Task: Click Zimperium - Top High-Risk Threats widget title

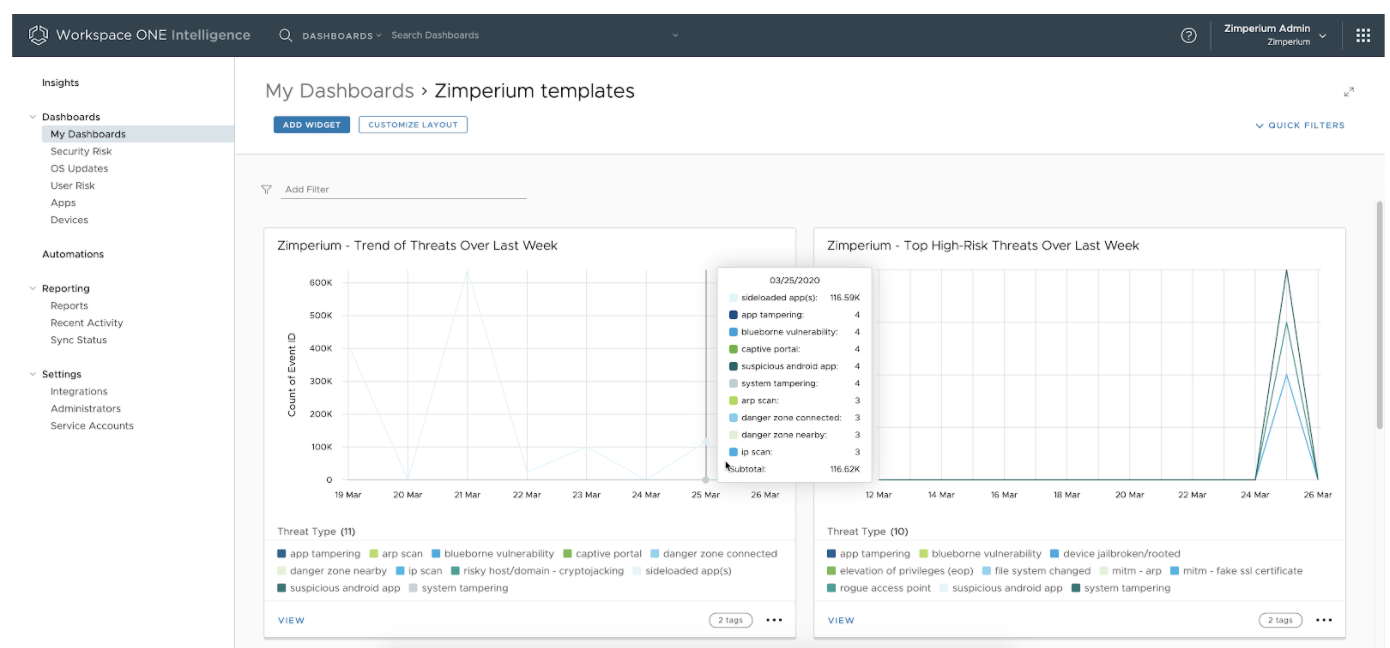Action: click(983, 245)
